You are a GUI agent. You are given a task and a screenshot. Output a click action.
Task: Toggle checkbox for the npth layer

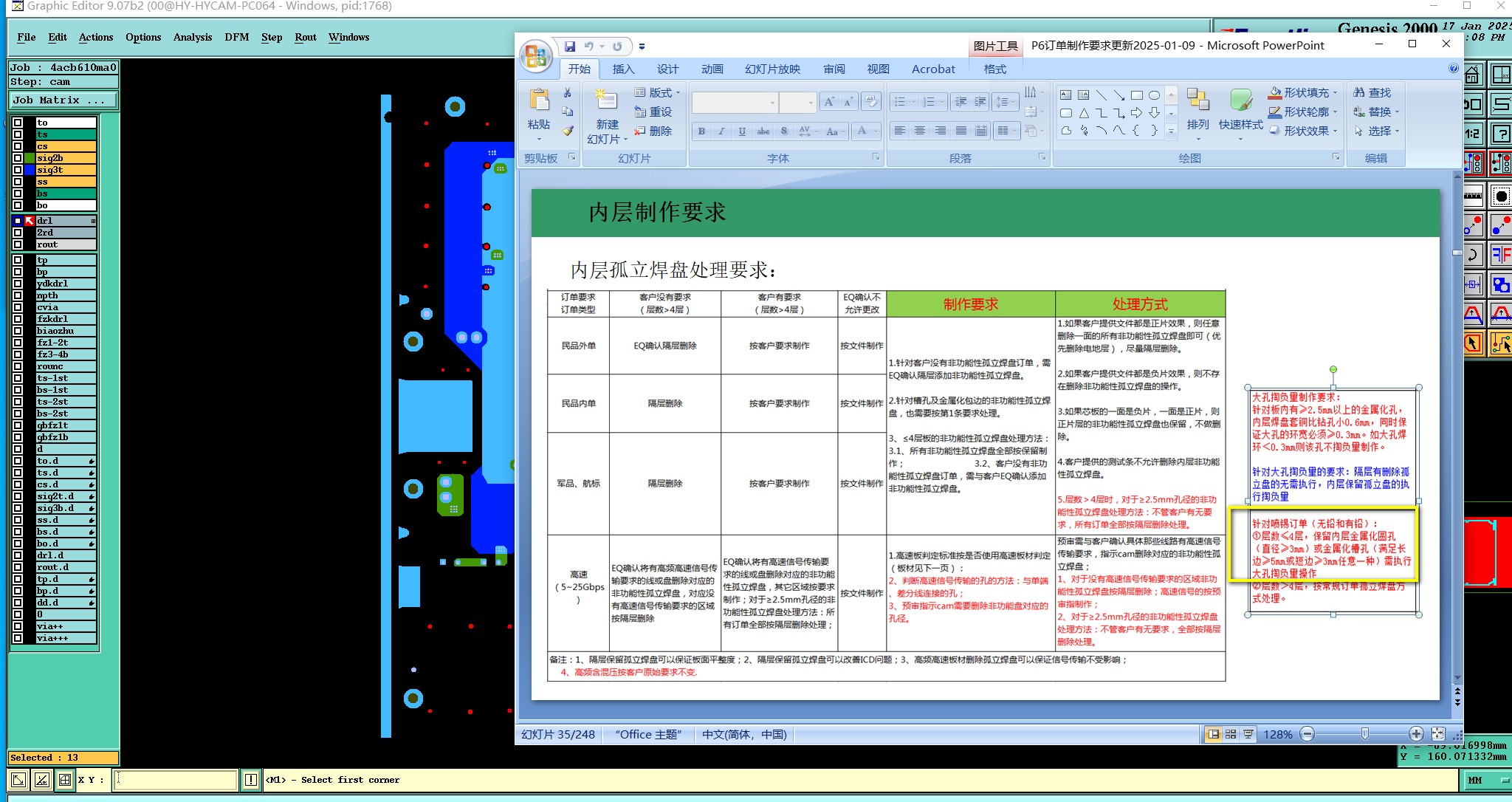(18, 295)
